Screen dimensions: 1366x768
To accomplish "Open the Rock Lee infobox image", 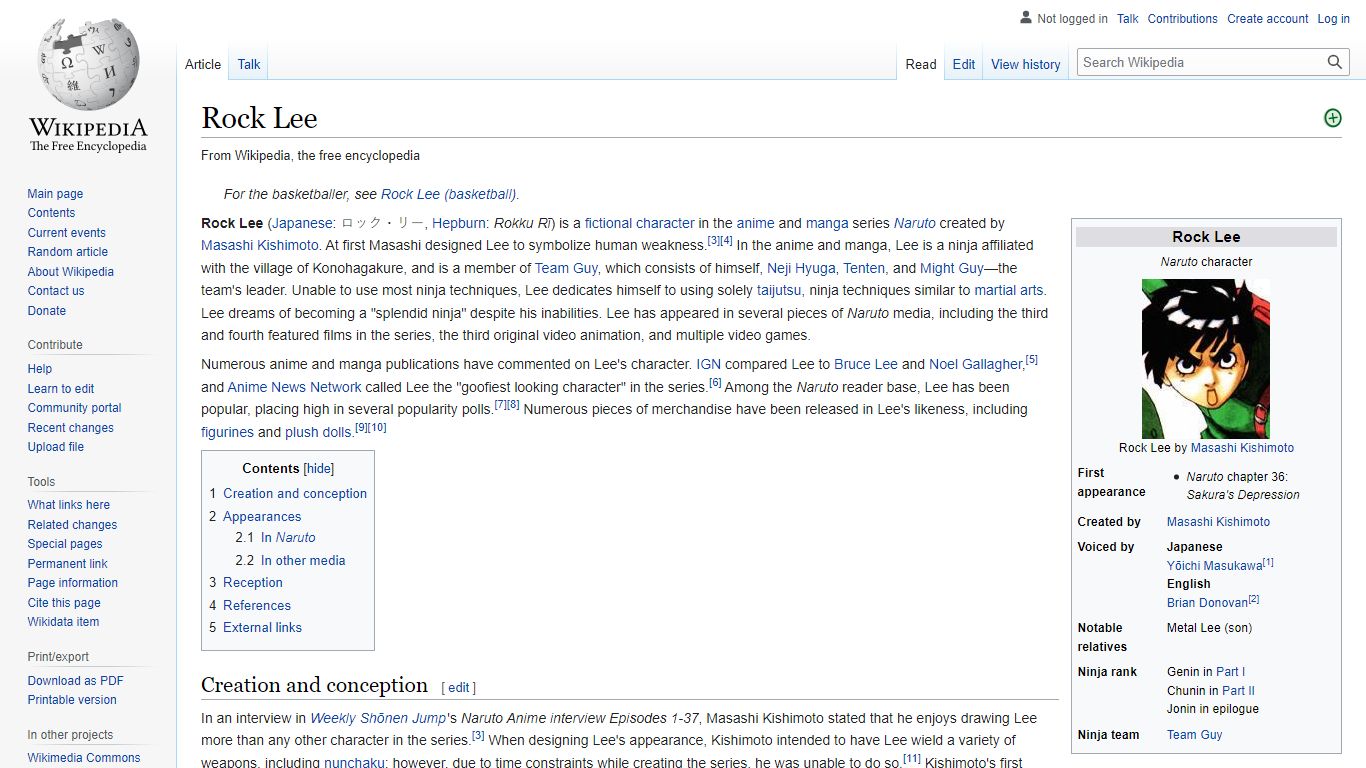I will 1206,358.
